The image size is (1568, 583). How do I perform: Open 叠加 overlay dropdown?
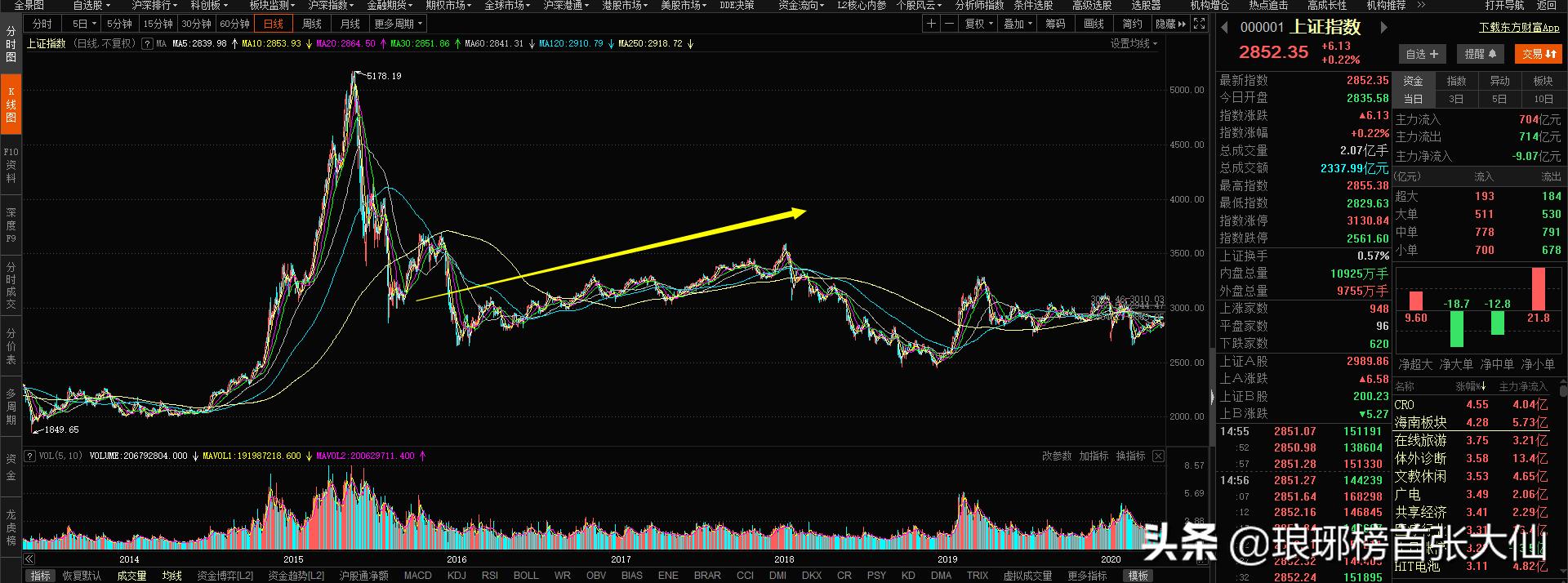point(1018,24)
